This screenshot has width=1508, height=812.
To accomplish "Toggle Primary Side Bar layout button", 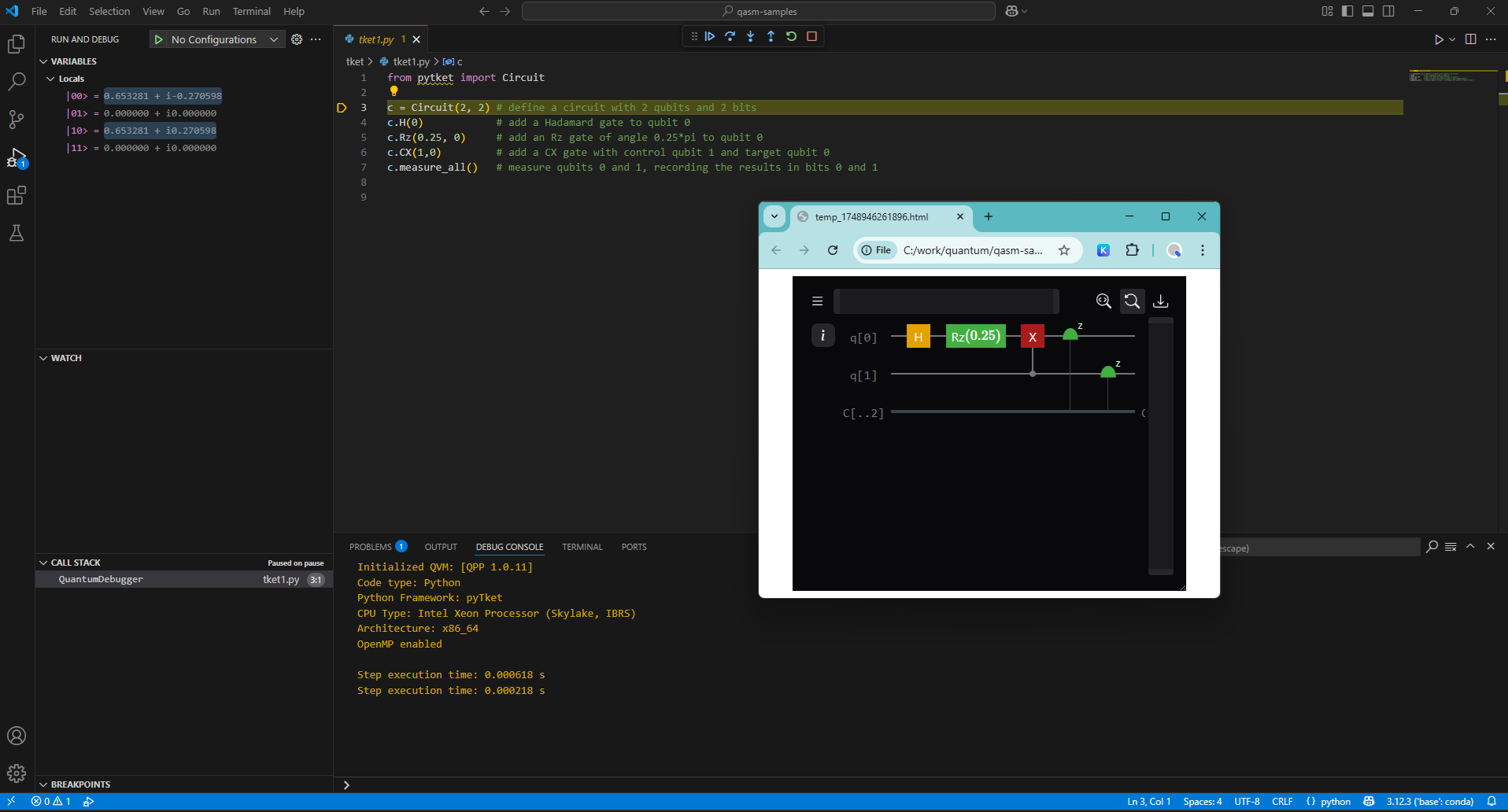I will [x=1347, y=11].
